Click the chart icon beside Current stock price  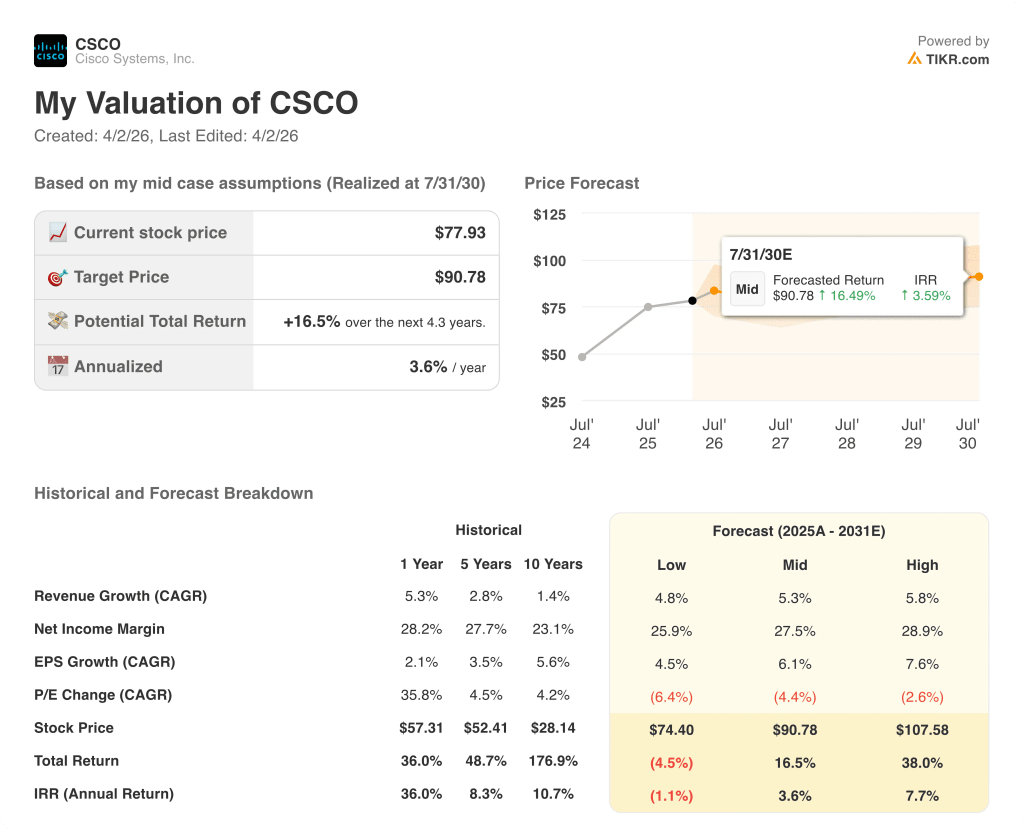tap(59, 232)
